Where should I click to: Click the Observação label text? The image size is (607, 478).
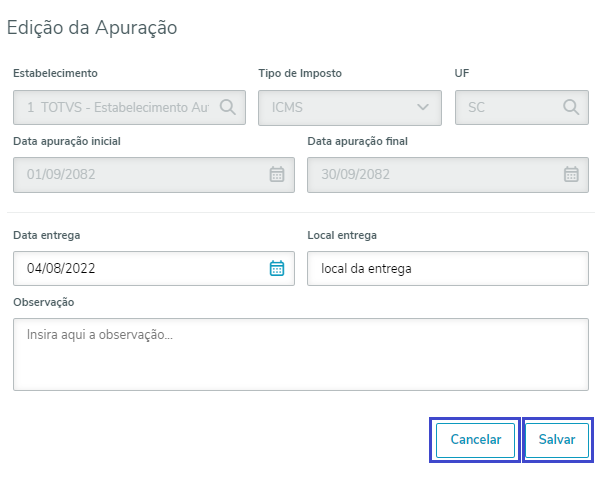click(x=44, y=301)
